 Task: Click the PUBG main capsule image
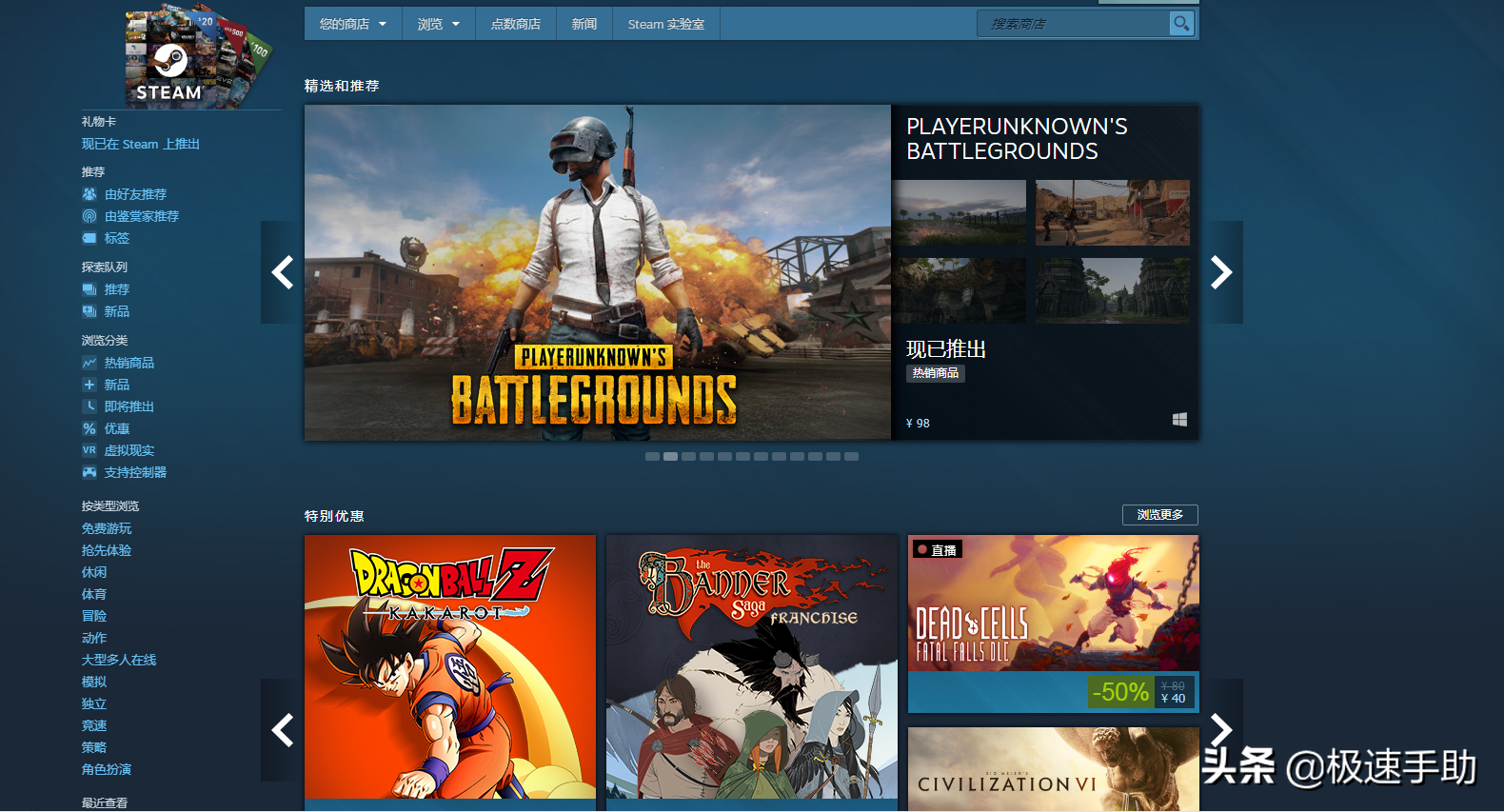point(598,272)
